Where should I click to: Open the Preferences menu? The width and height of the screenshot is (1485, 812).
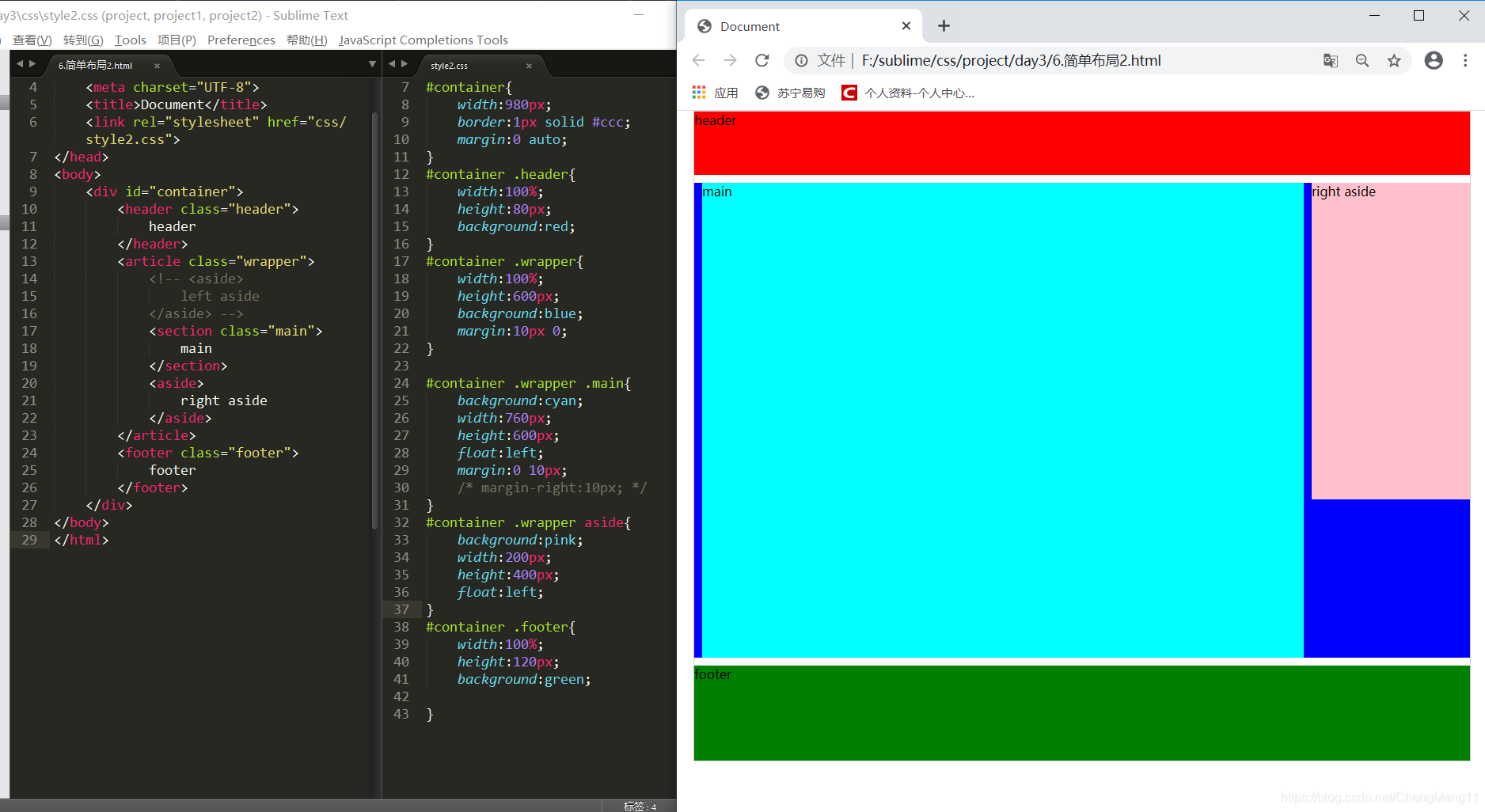(x=241, y=40)
